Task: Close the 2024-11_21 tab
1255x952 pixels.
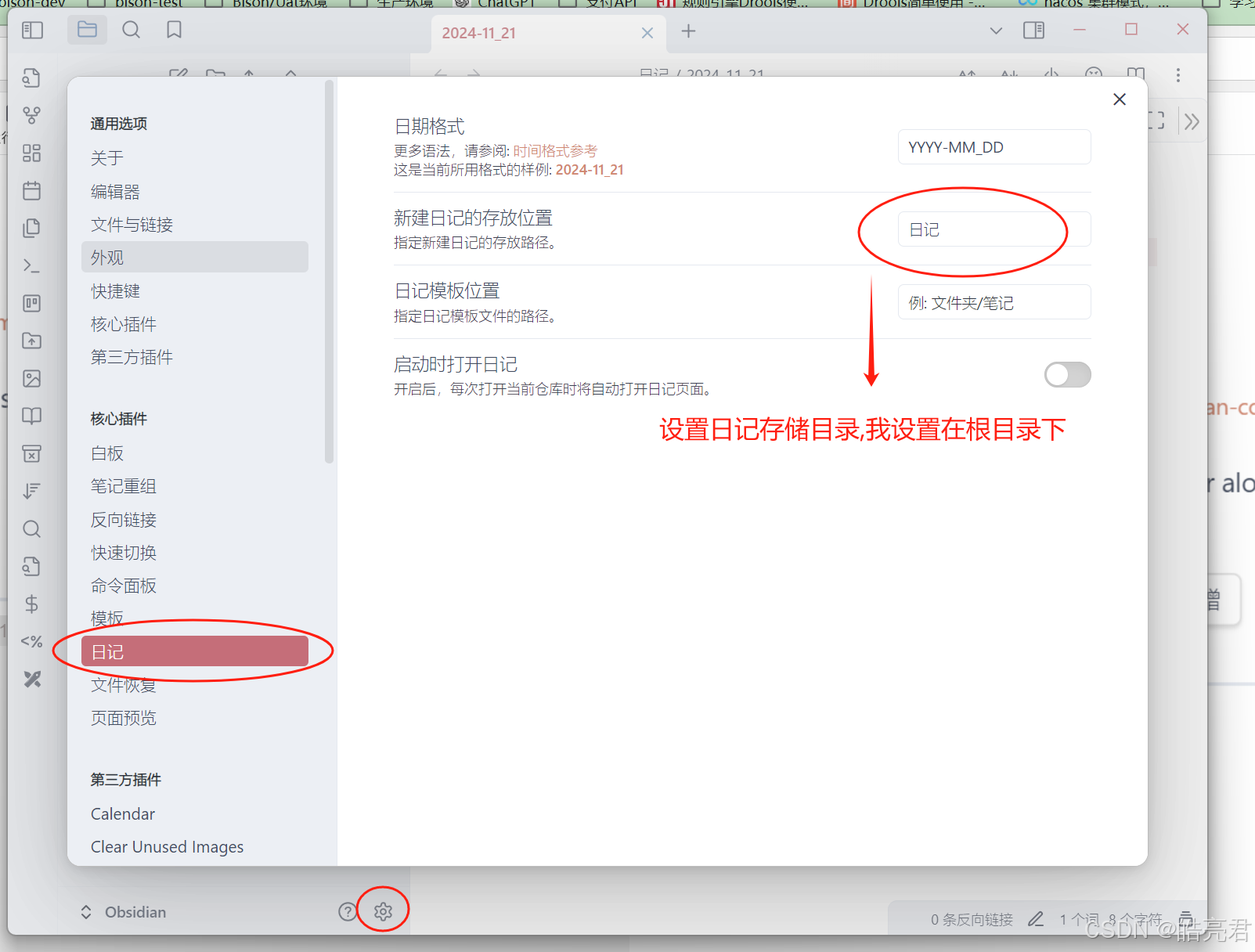Action: pyautogui.click(x=647, y=33)
